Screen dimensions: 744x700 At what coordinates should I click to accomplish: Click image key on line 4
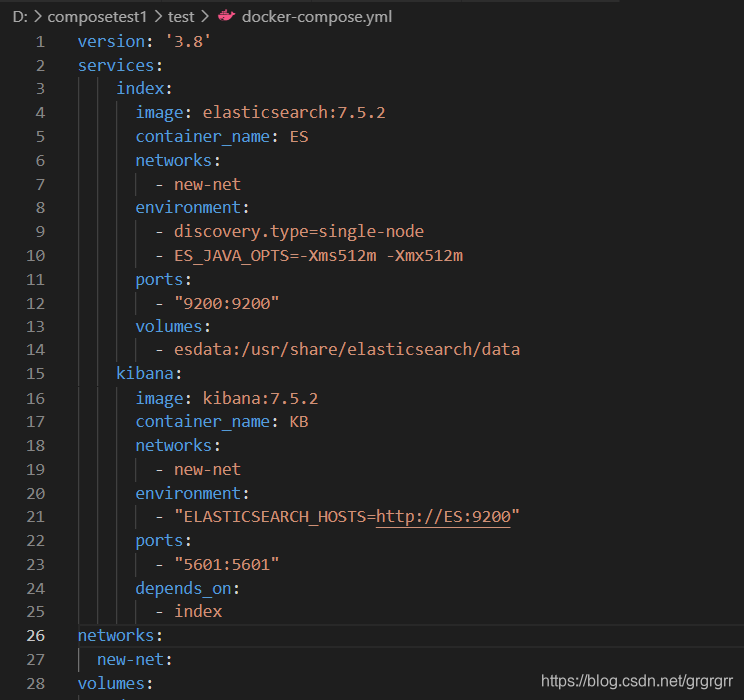(159, 112)
